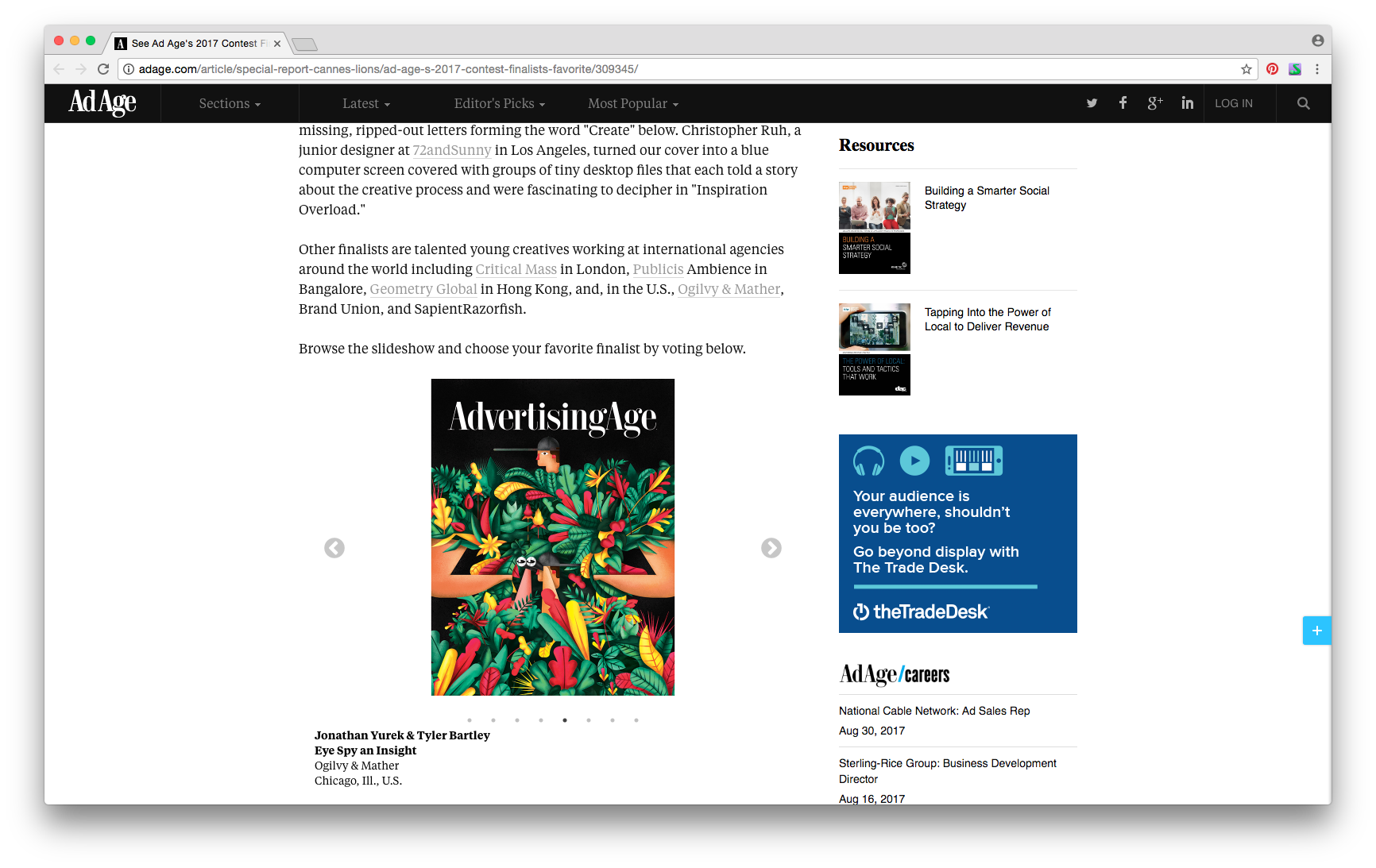Click the play icon in Trade Desk ad
This screenshot has width=1376, height=868.
point(914,461)
